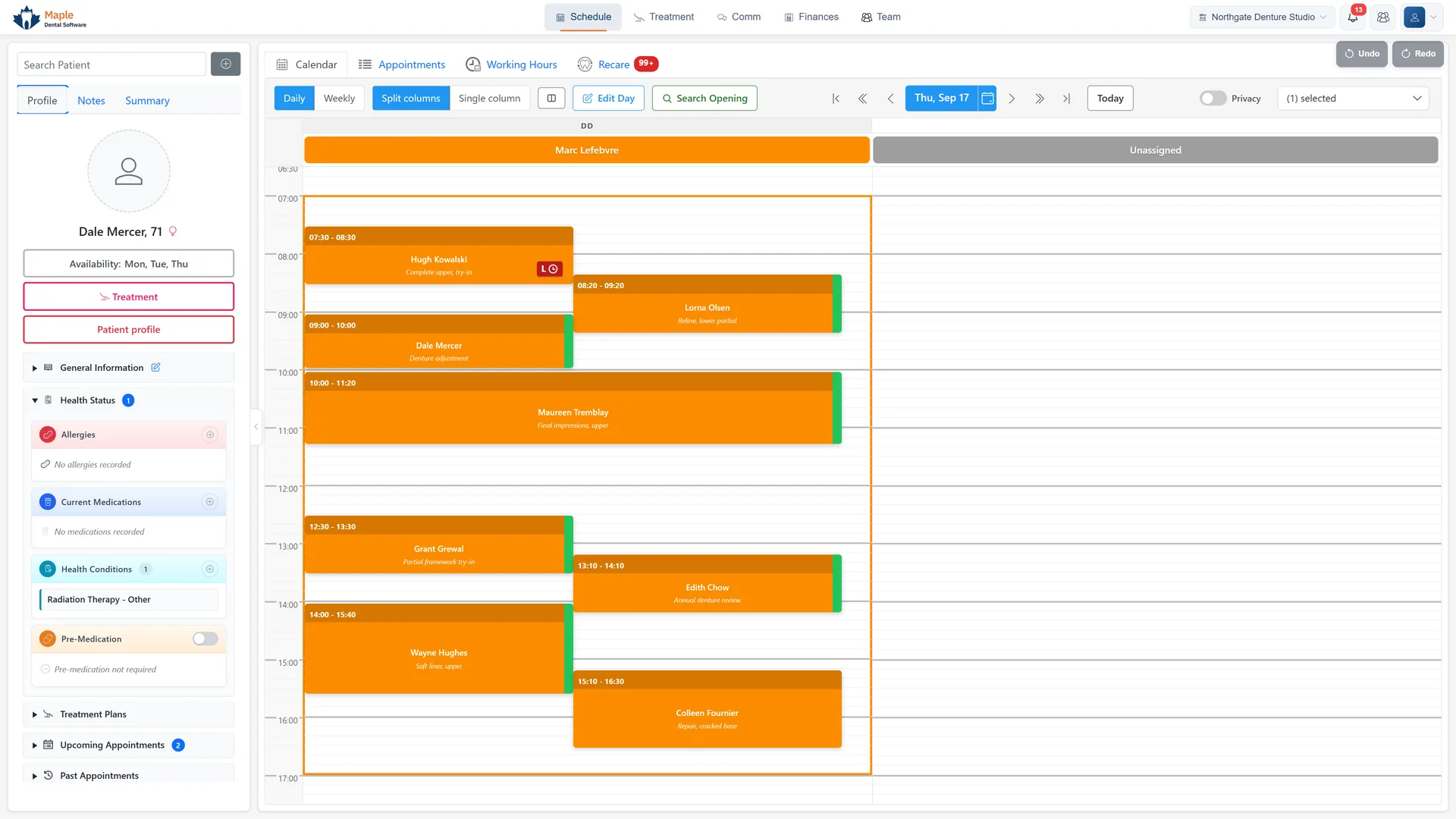This screenshot has height=819, width=1456.
Task: Click the notifications bell icon
Action: (x=1353, y=17)
